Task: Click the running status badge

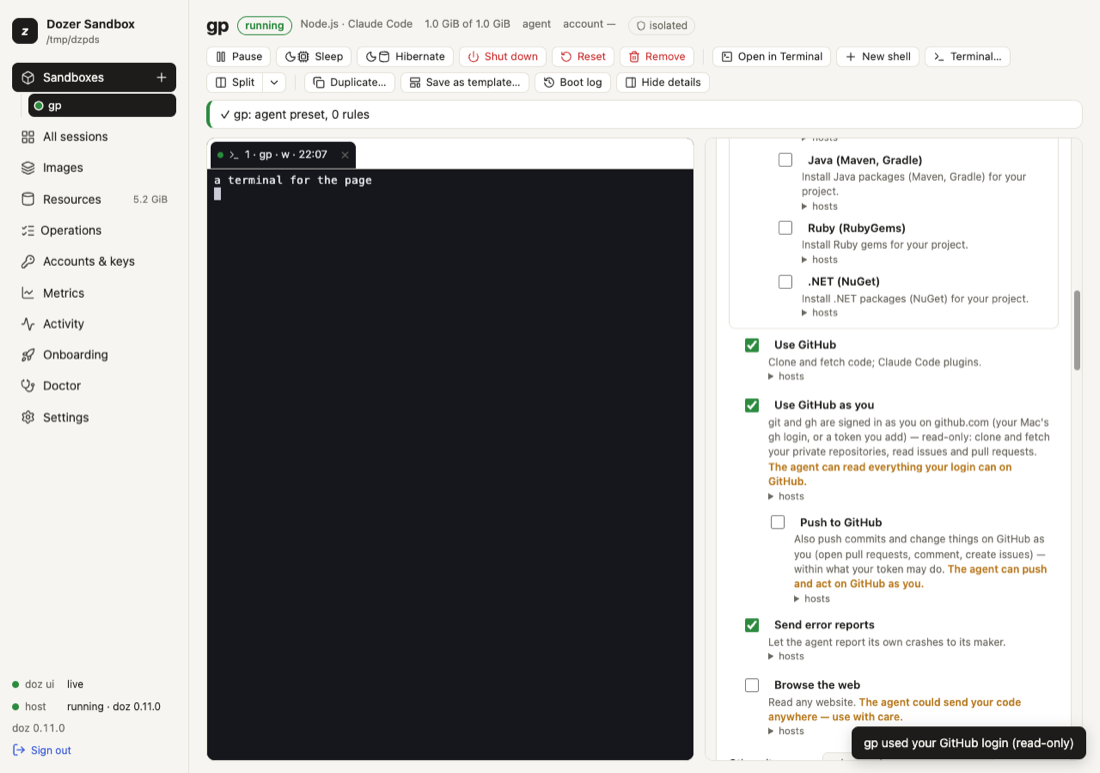Action: point(264,25)
